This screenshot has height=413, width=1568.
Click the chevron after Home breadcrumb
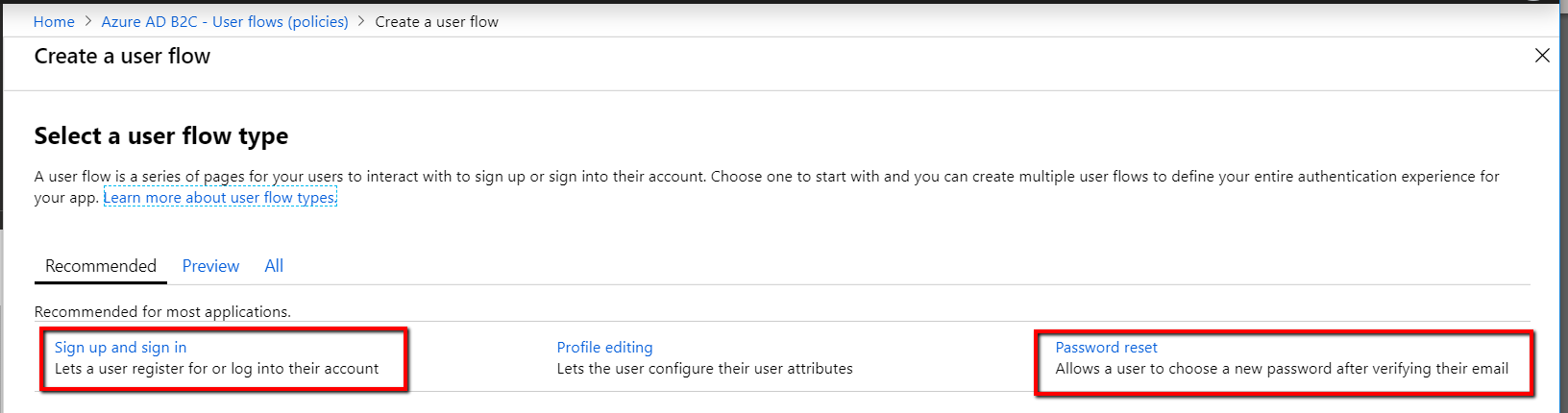[x=87, y=21]
